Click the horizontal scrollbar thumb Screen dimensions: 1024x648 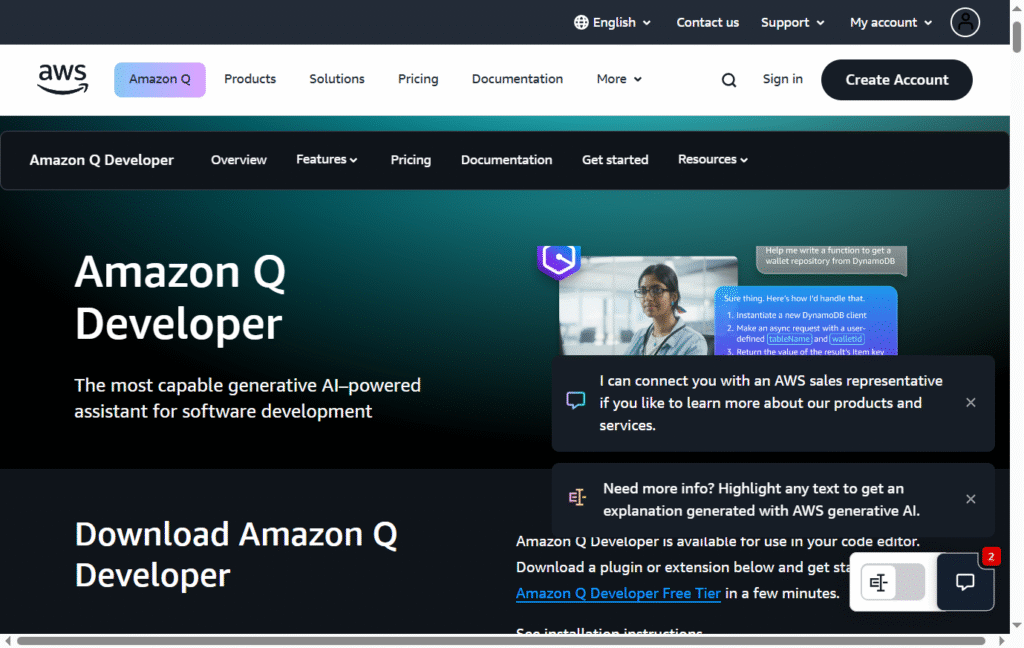[501, 641]
